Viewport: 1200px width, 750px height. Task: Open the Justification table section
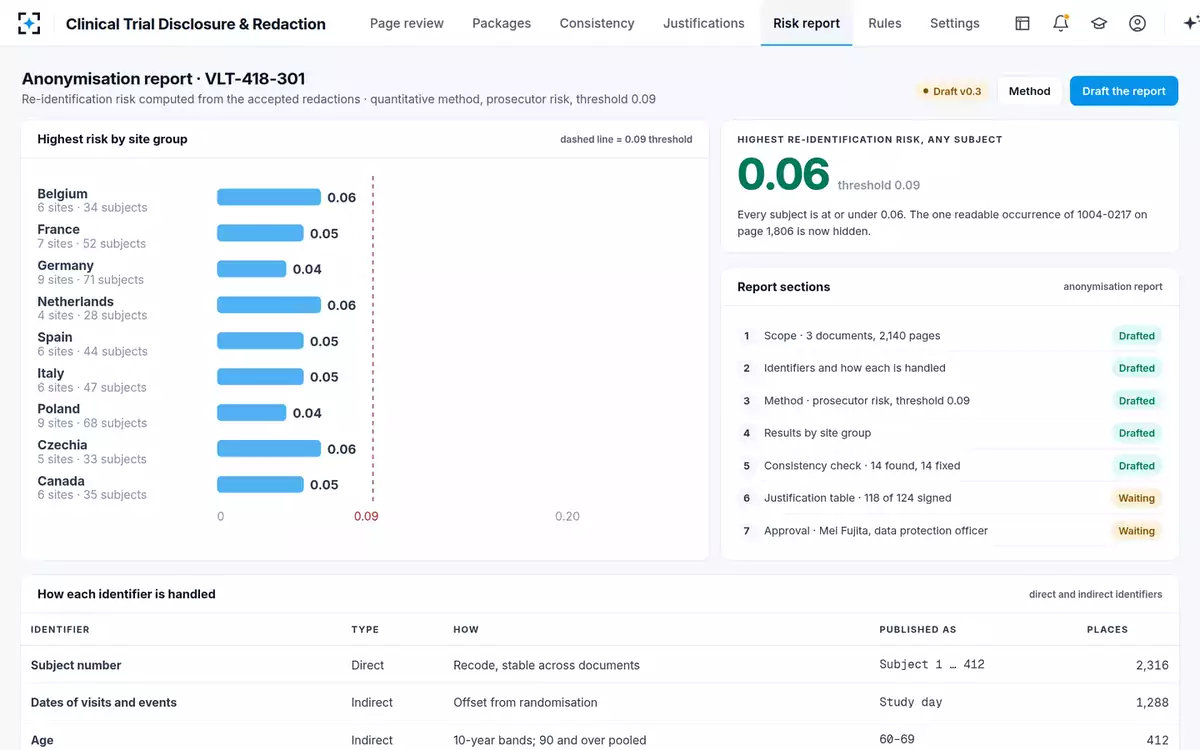(x=948, y=498)
